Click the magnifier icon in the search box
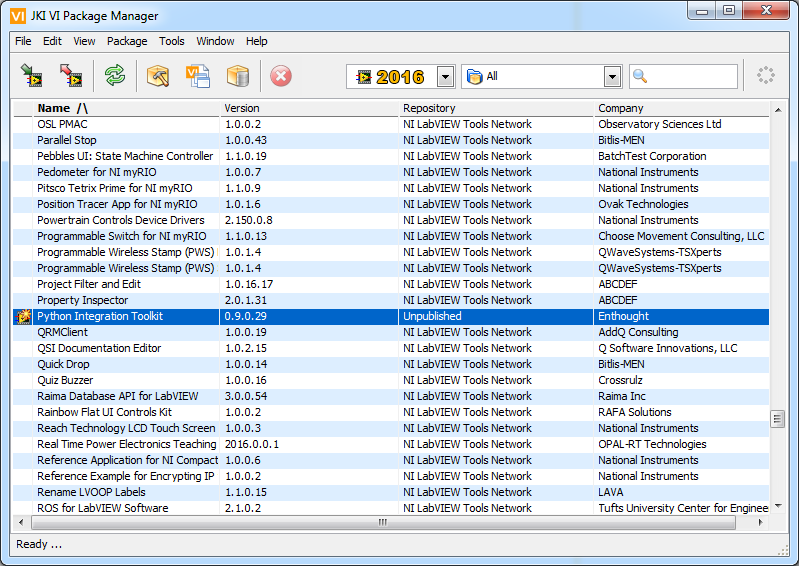The image size is (799, 566). [640, 76]
